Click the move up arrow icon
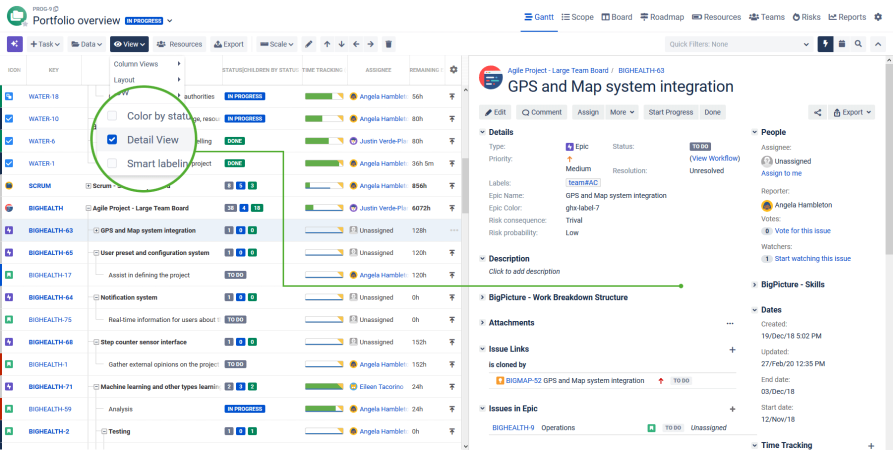 (326, 44)
